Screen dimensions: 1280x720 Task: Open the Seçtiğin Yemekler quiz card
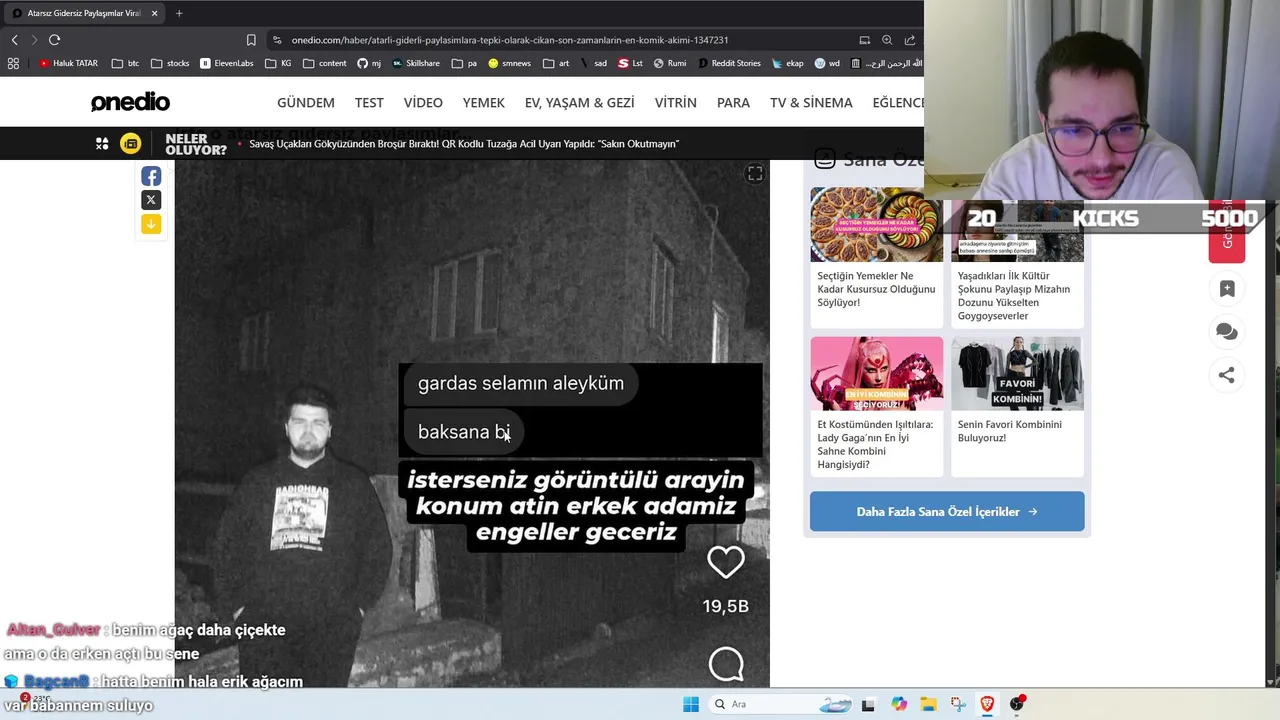coord(876,257)
